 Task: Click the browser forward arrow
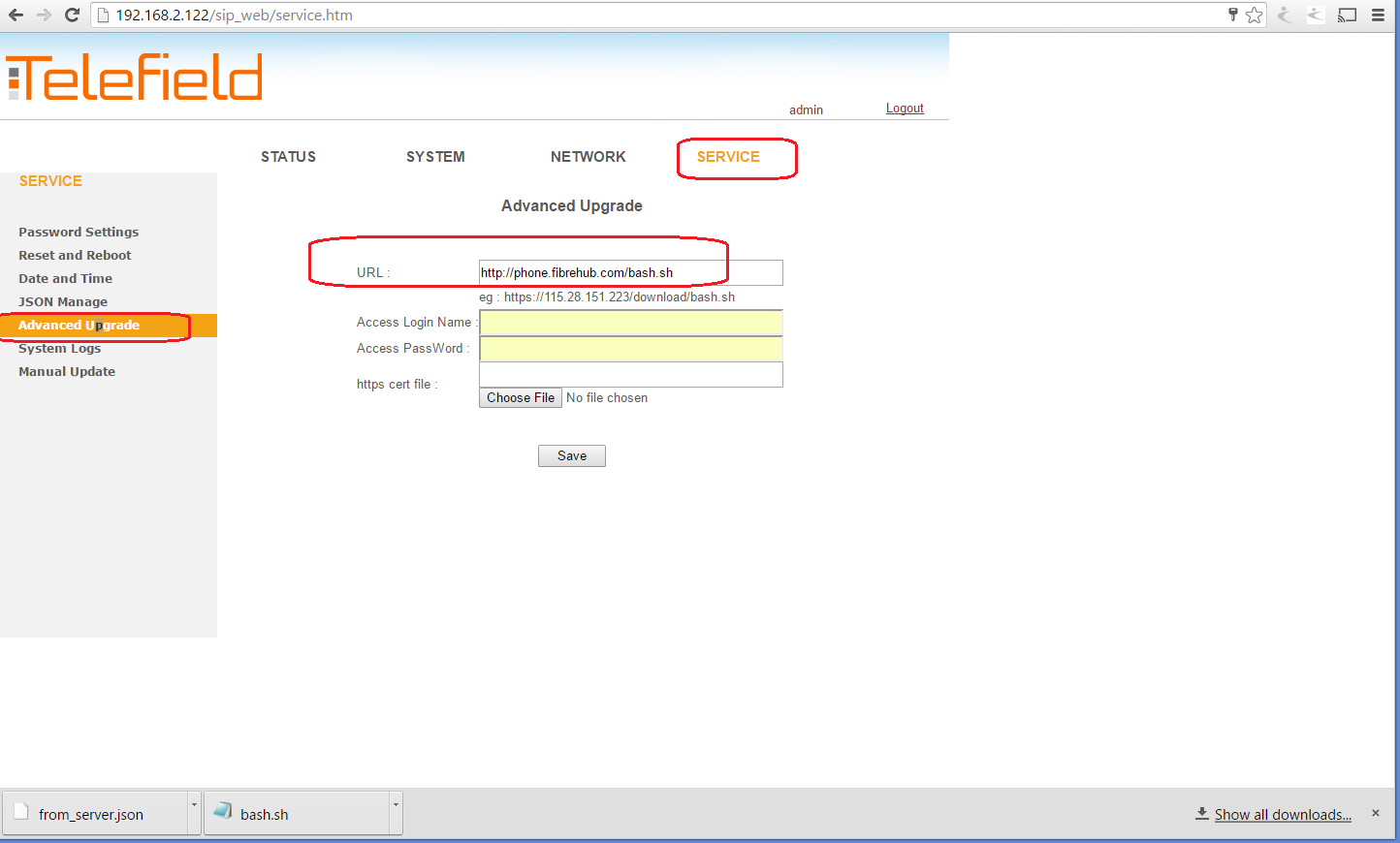[x=44, y=15]
